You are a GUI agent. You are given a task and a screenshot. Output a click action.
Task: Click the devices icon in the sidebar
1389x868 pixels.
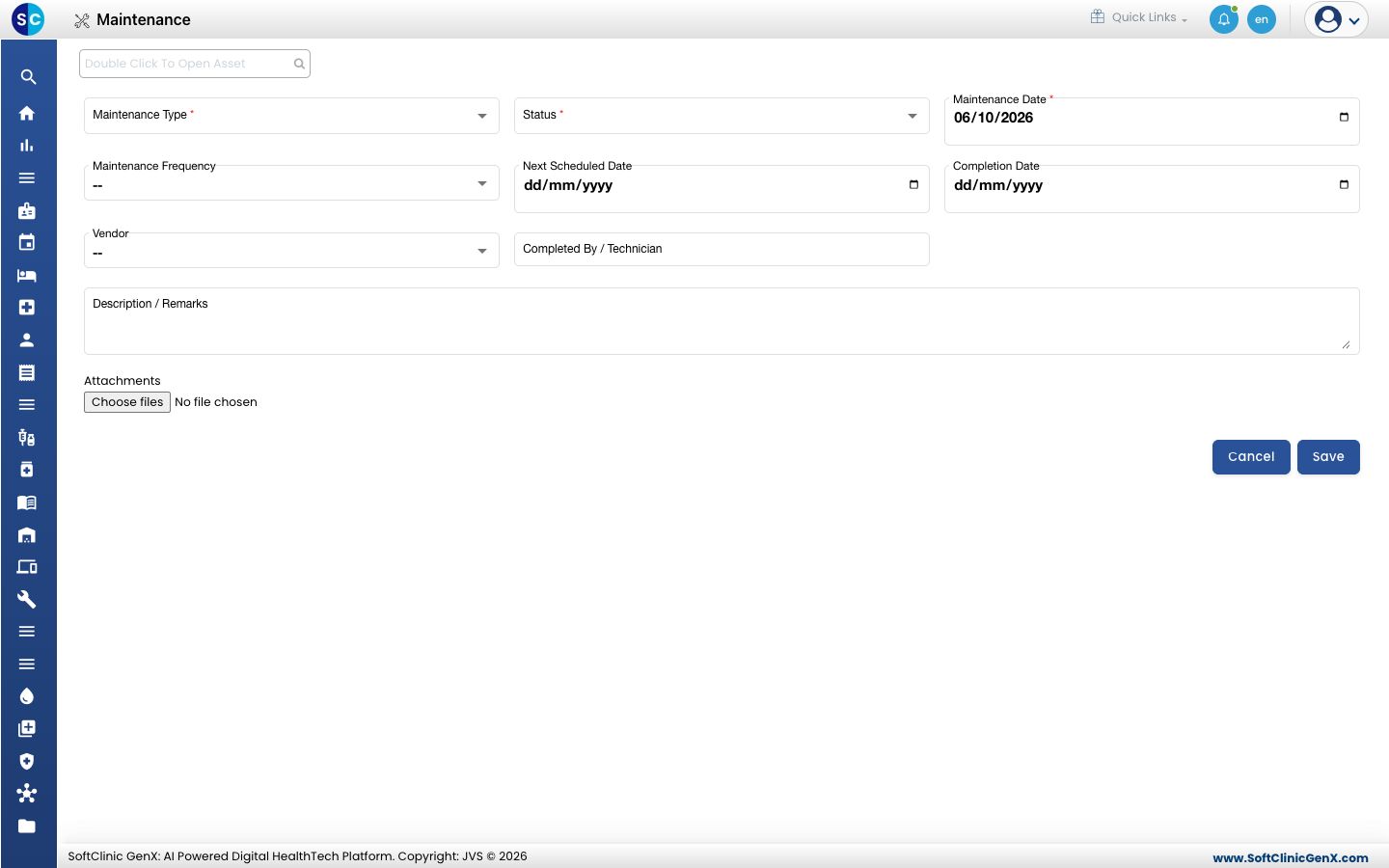27,567
